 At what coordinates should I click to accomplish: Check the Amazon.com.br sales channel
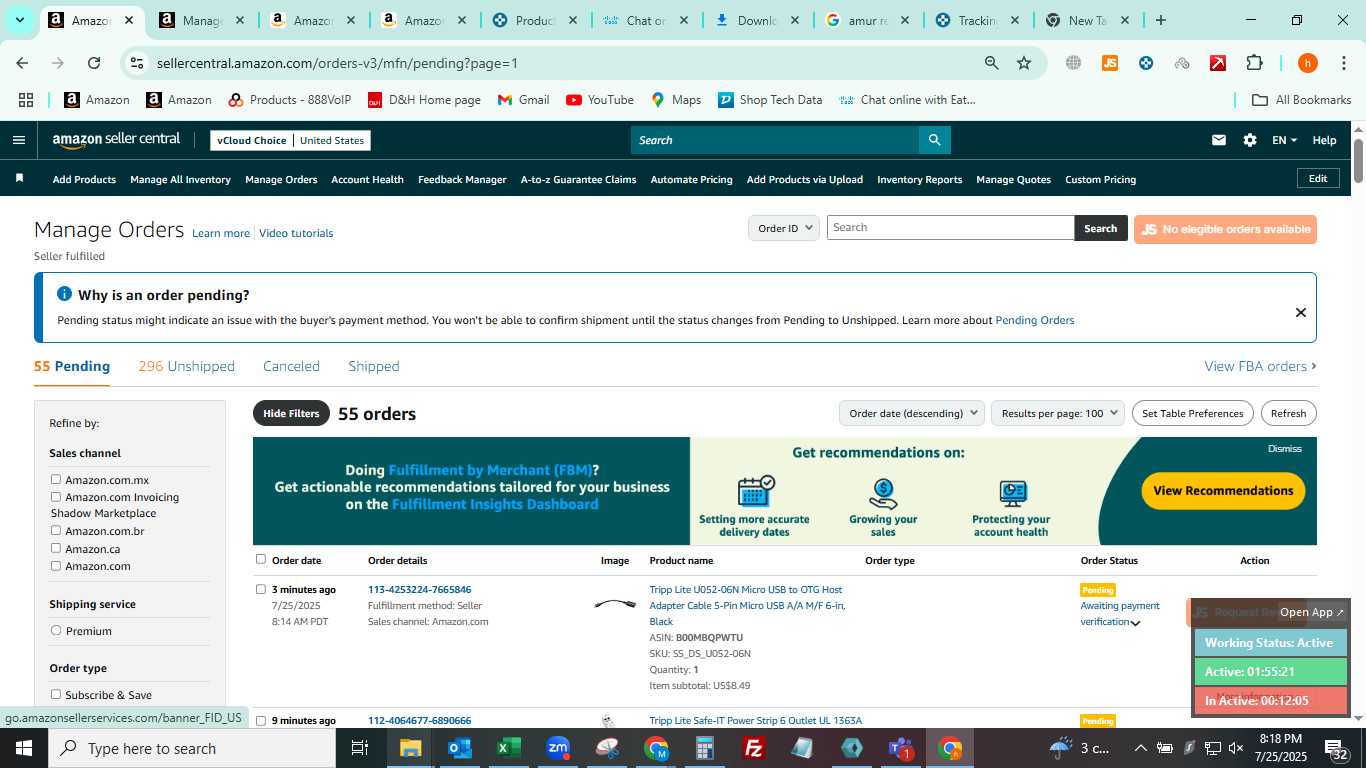point(56,531)
